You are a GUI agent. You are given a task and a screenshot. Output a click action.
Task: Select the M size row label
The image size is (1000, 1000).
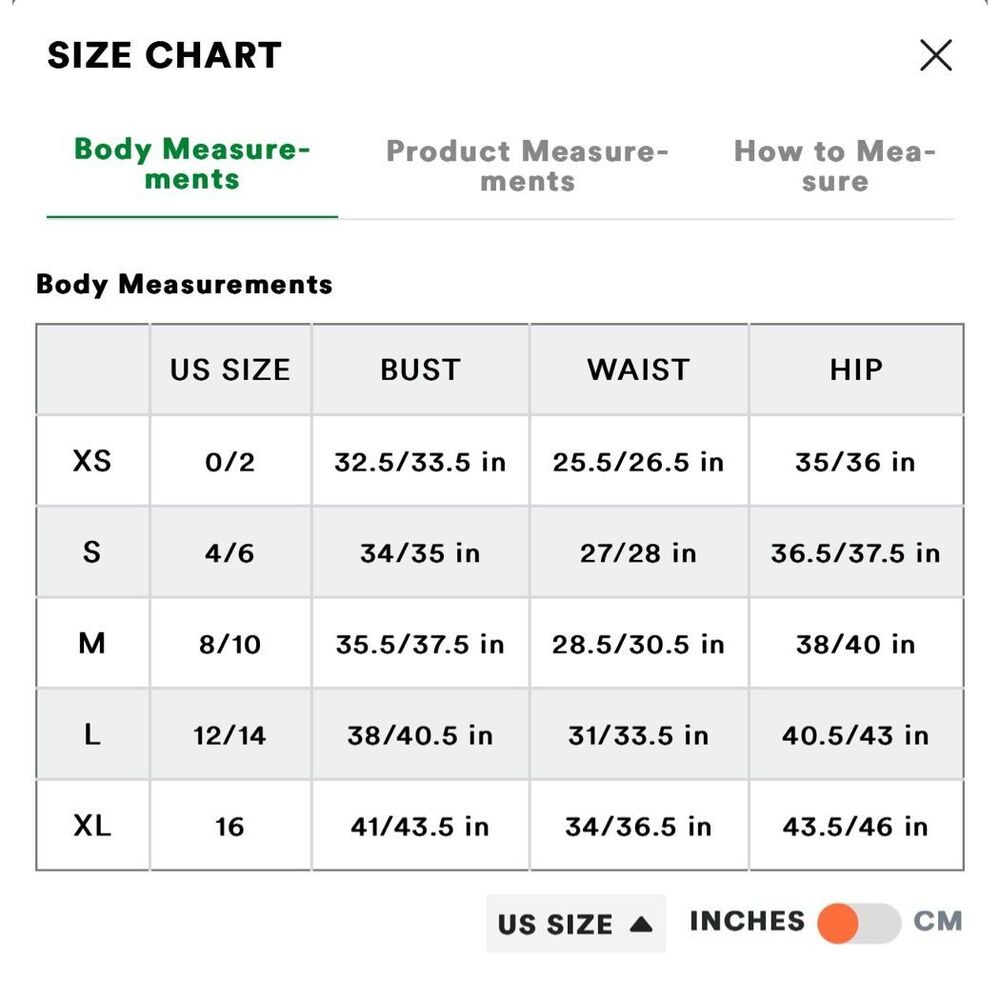92,643
